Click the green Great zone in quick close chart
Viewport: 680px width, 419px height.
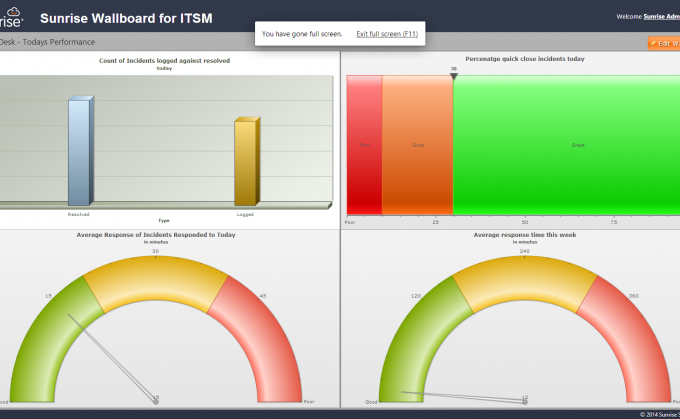566,145
